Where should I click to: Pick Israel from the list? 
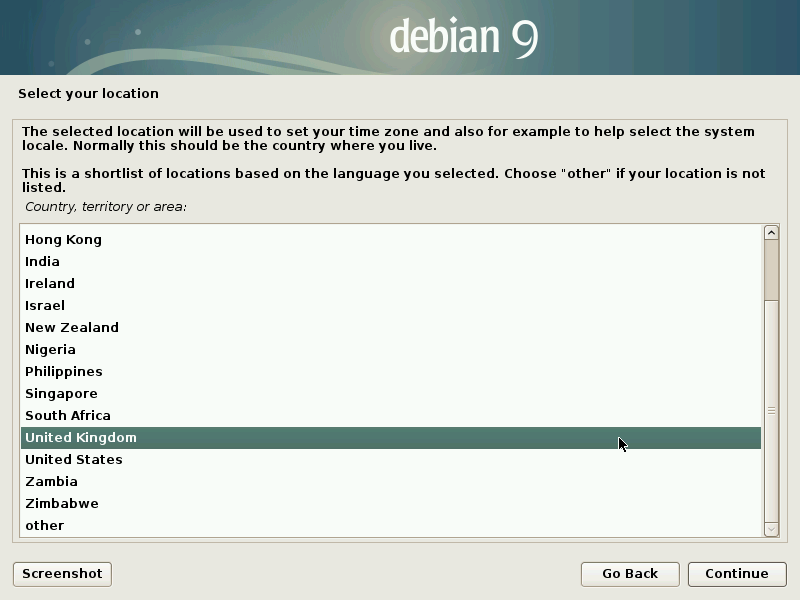pos(391,306)
